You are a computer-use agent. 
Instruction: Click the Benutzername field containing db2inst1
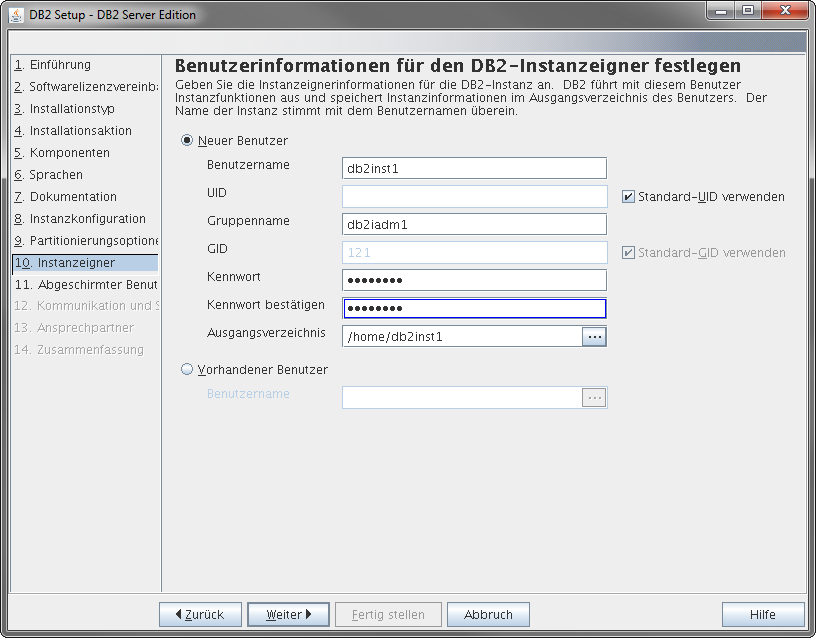[474, 169]
